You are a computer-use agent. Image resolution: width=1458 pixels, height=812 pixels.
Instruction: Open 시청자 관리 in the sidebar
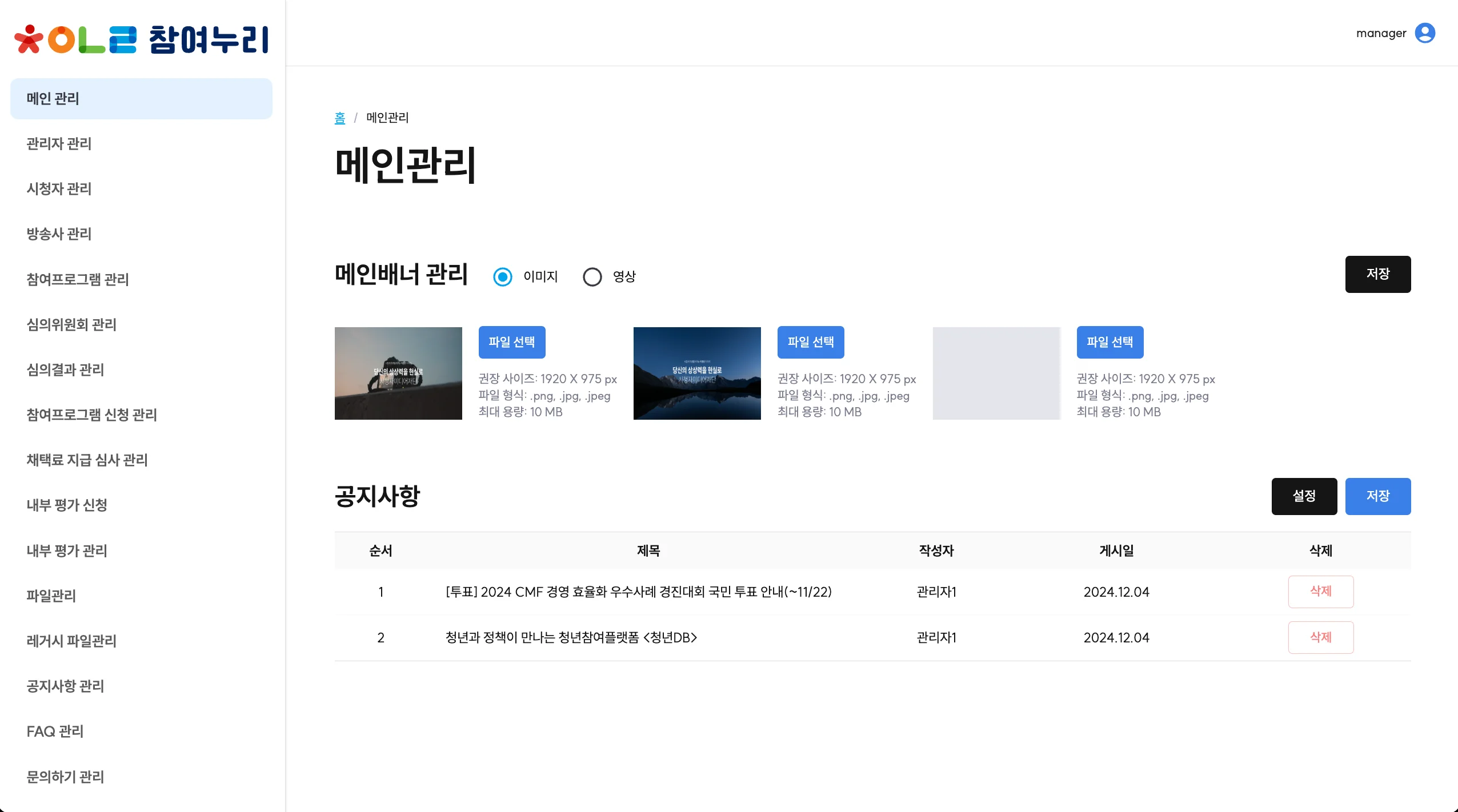59,188
